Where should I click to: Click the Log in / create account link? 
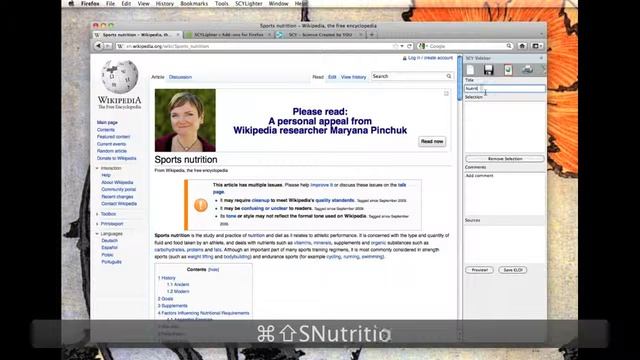(x=430, y=58)
